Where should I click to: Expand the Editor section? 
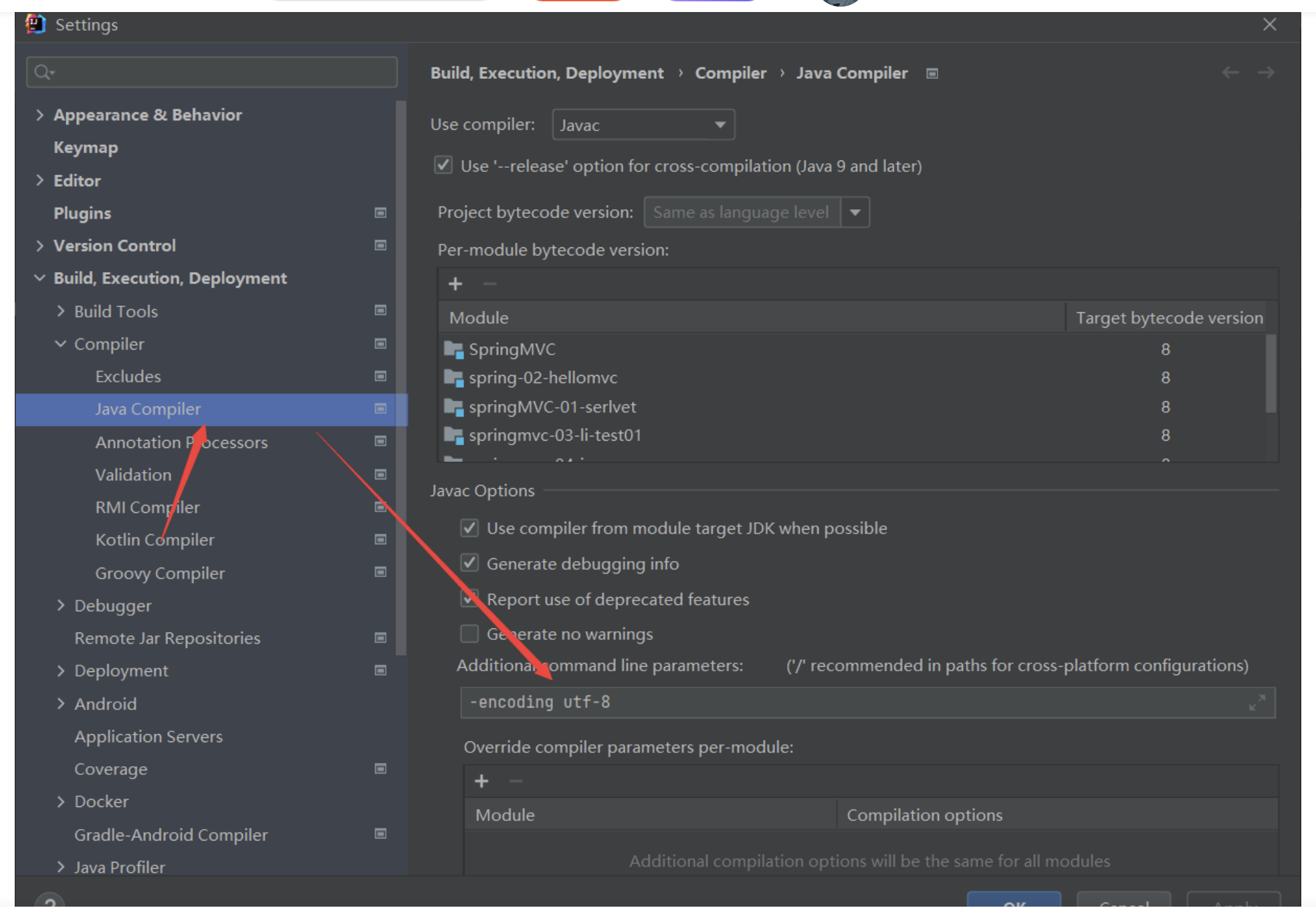(x=39, y=181)
